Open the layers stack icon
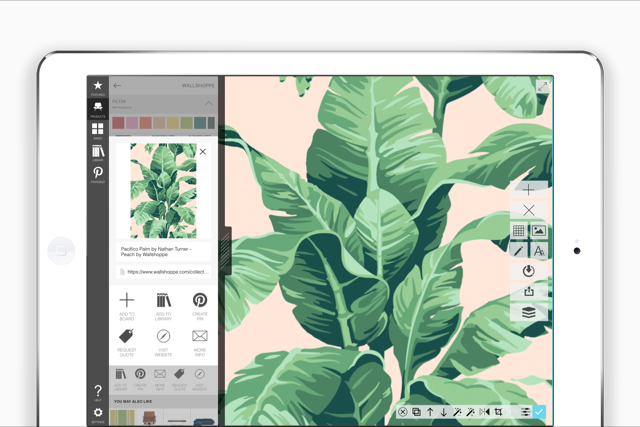The image size is (640, 427). tap(529, 312)
